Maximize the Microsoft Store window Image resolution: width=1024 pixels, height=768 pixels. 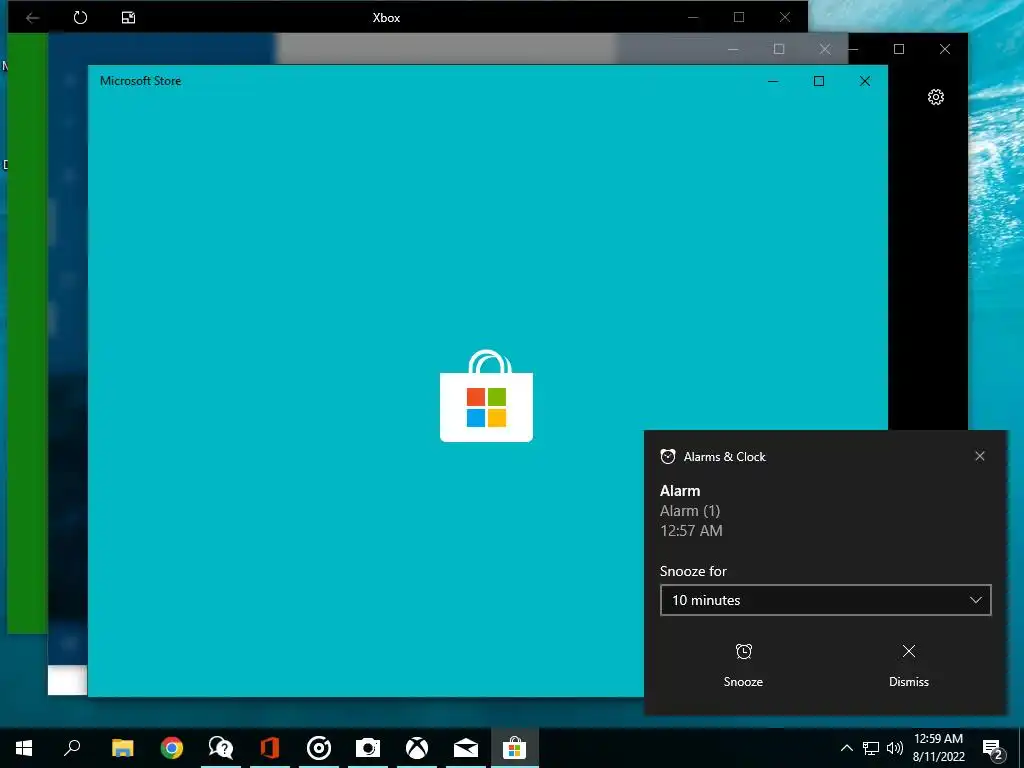(819, 81)
